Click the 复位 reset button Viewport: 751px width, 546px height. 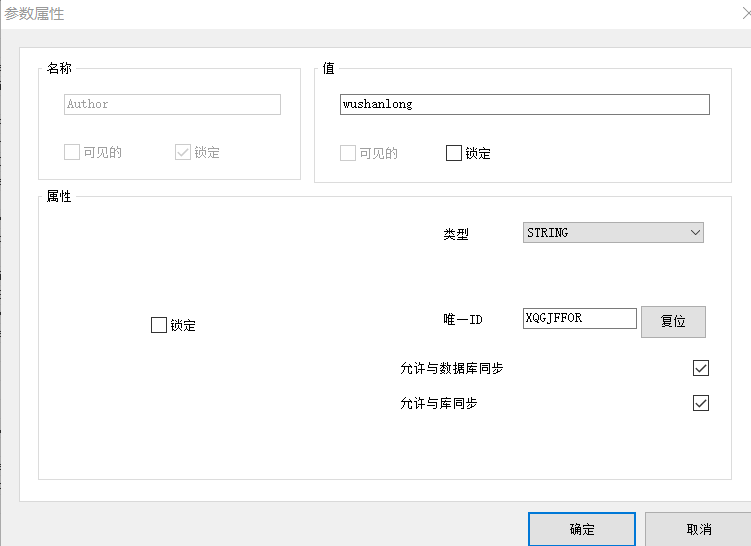pyautogui.click(x=673, y=321)
